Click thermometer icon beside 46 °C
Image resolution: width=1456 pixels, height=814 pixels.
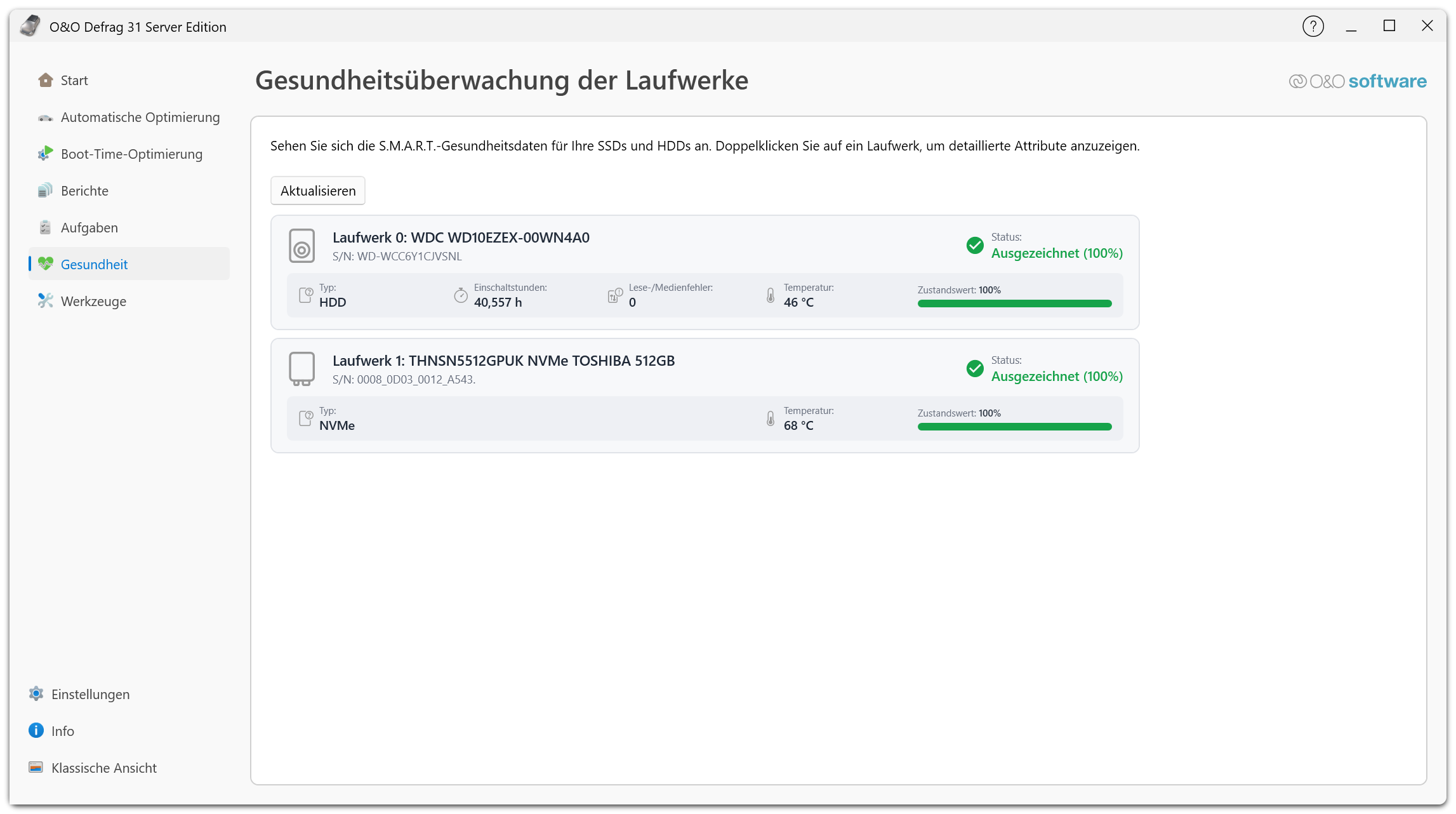770,295
